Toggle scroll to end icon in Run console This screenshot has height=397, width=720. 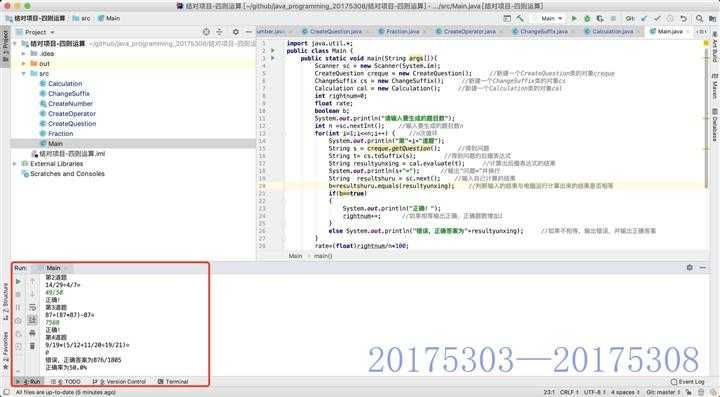[x=32, y=320]
